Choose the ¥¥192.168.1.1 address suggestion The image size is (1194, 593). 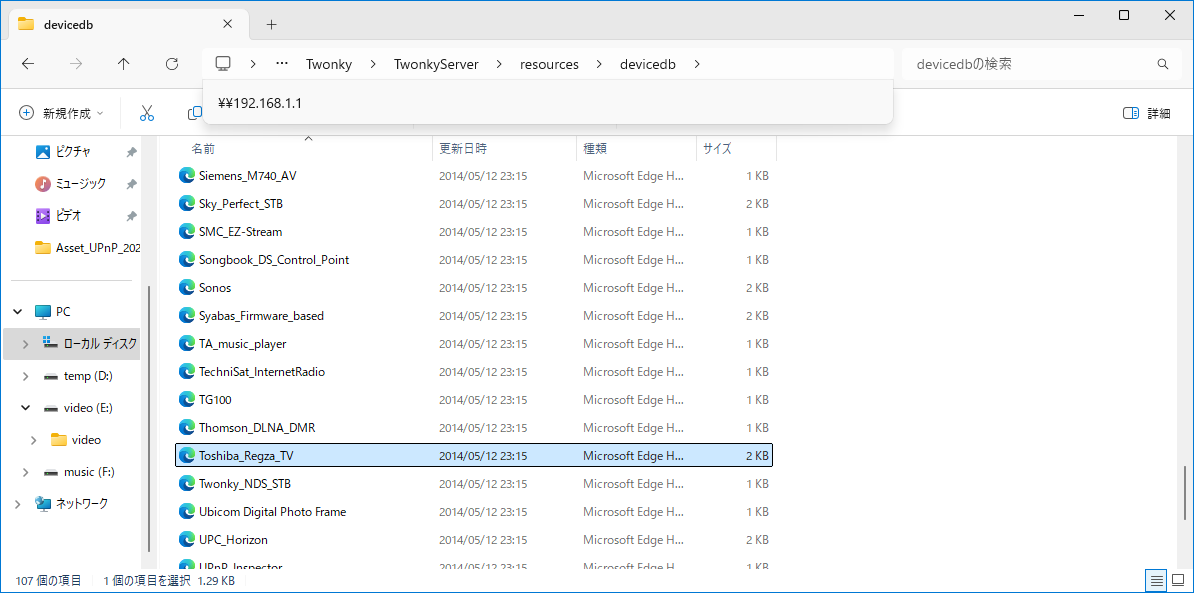tap(548, 103)
